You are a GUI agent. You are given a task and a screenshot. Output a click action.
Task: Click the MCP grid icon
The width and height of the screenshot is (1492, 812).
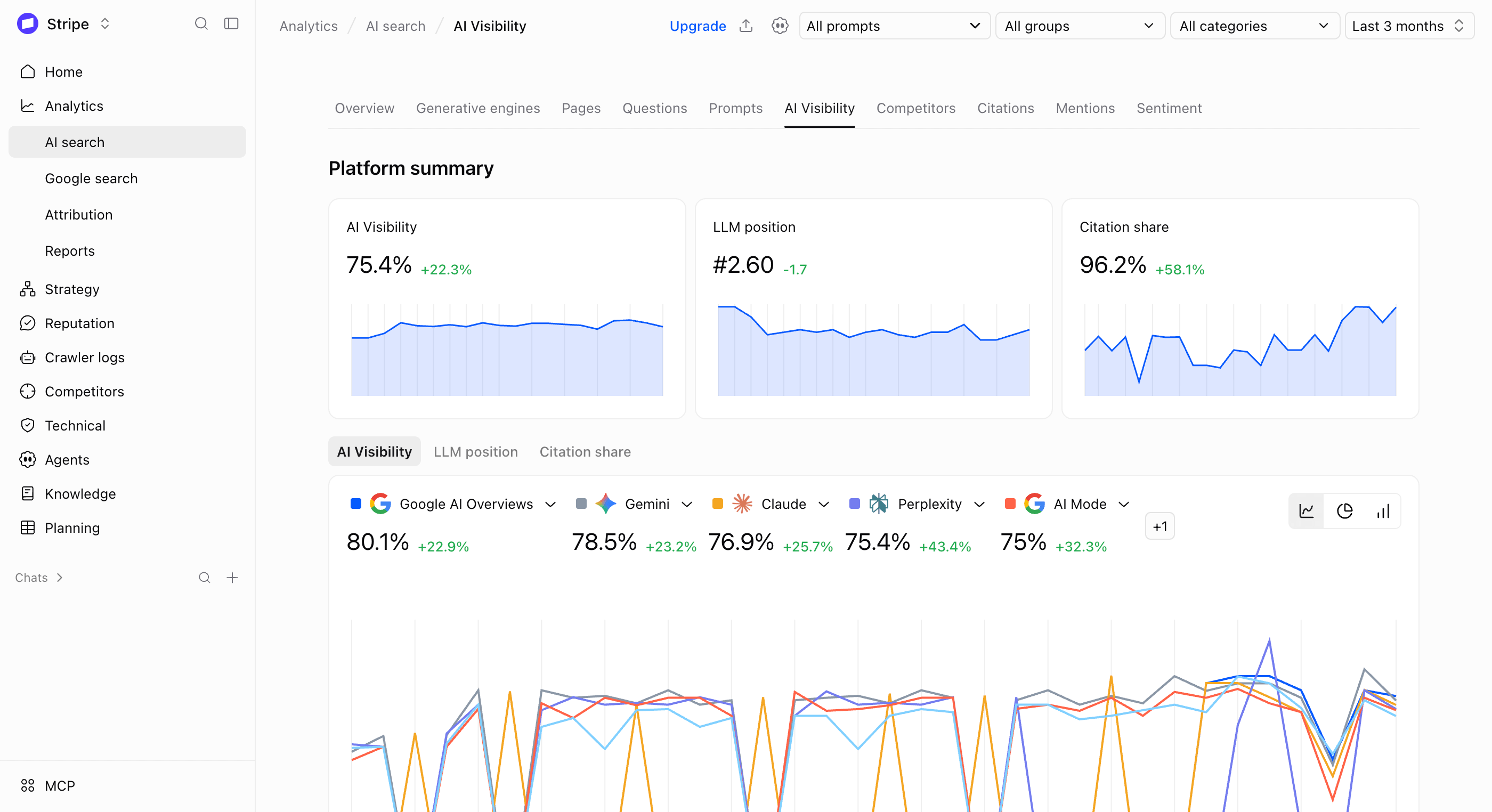coord(28,785)
